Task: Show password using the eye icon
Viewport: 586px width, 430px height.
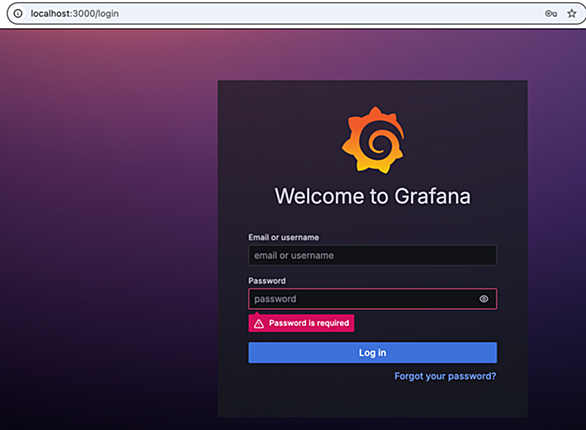Action: click(484, 299)
